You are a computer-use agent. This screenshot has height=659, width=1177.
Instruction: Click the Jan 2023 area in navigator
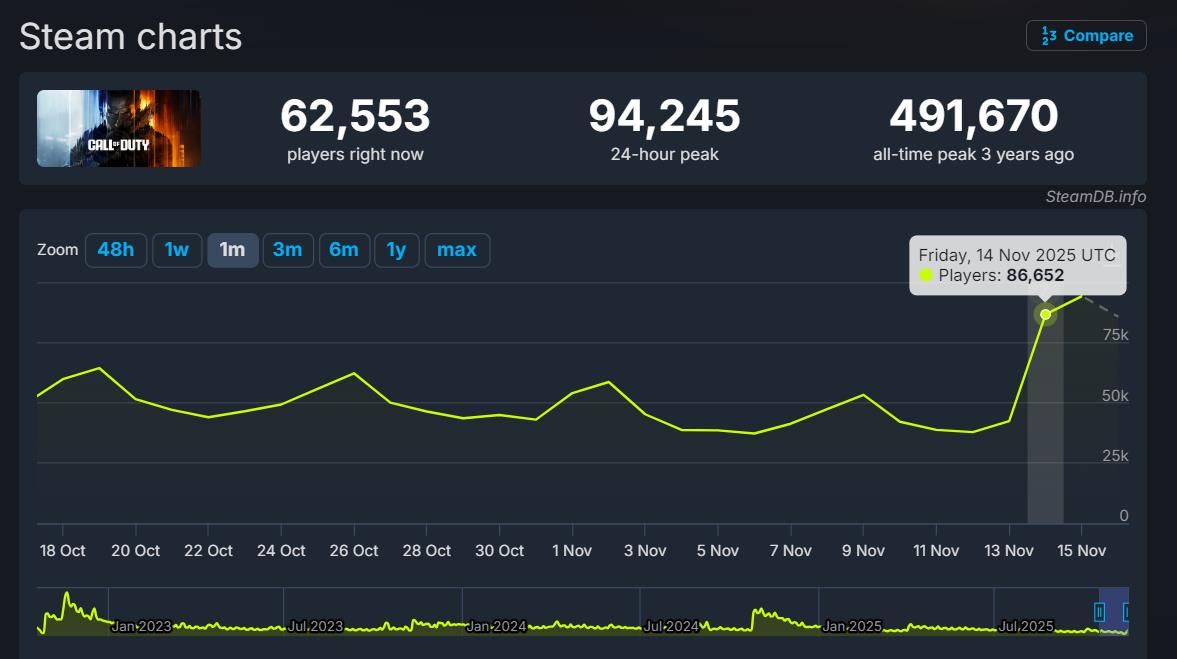point(140,626)
